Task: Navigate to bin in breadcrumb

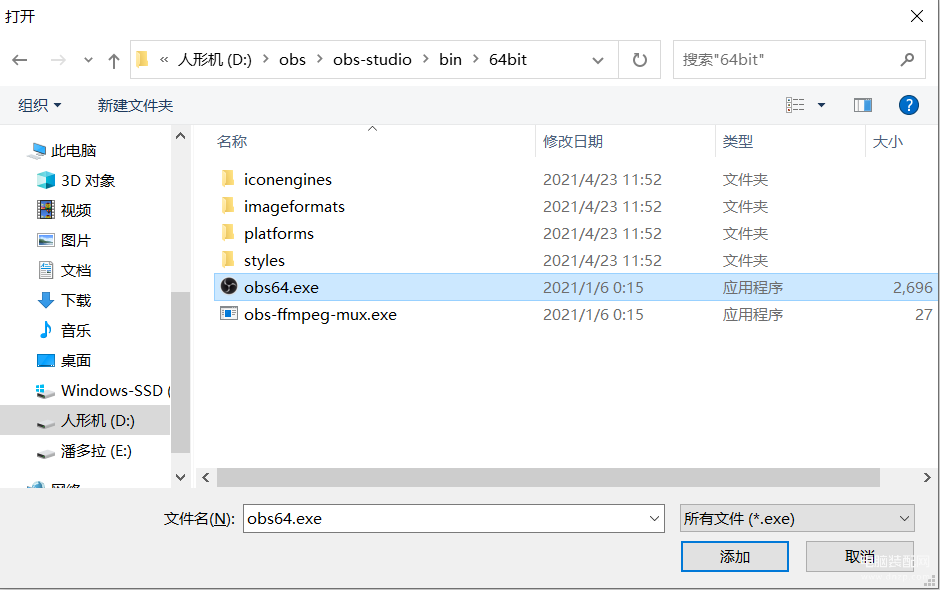Action: tap(450, 59)
